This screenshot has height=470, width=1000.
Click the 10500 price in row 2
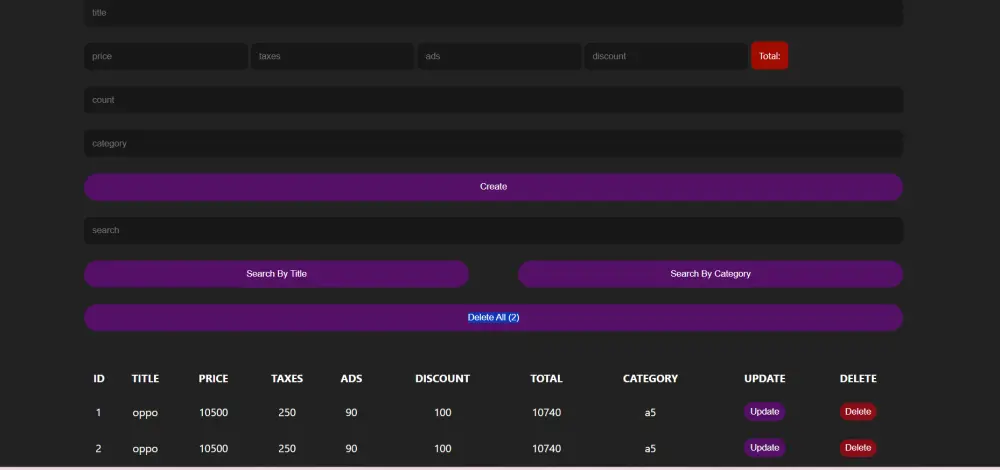tap(213, 449)
